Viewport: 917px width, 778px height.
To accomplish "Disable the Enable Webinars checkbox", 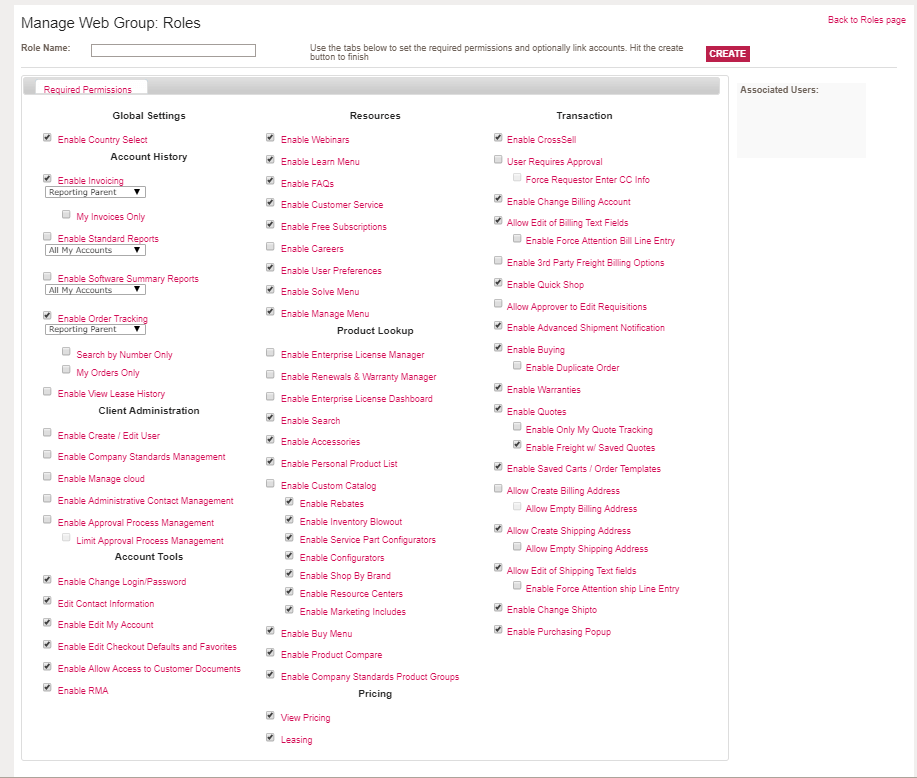I will (271, 138).
